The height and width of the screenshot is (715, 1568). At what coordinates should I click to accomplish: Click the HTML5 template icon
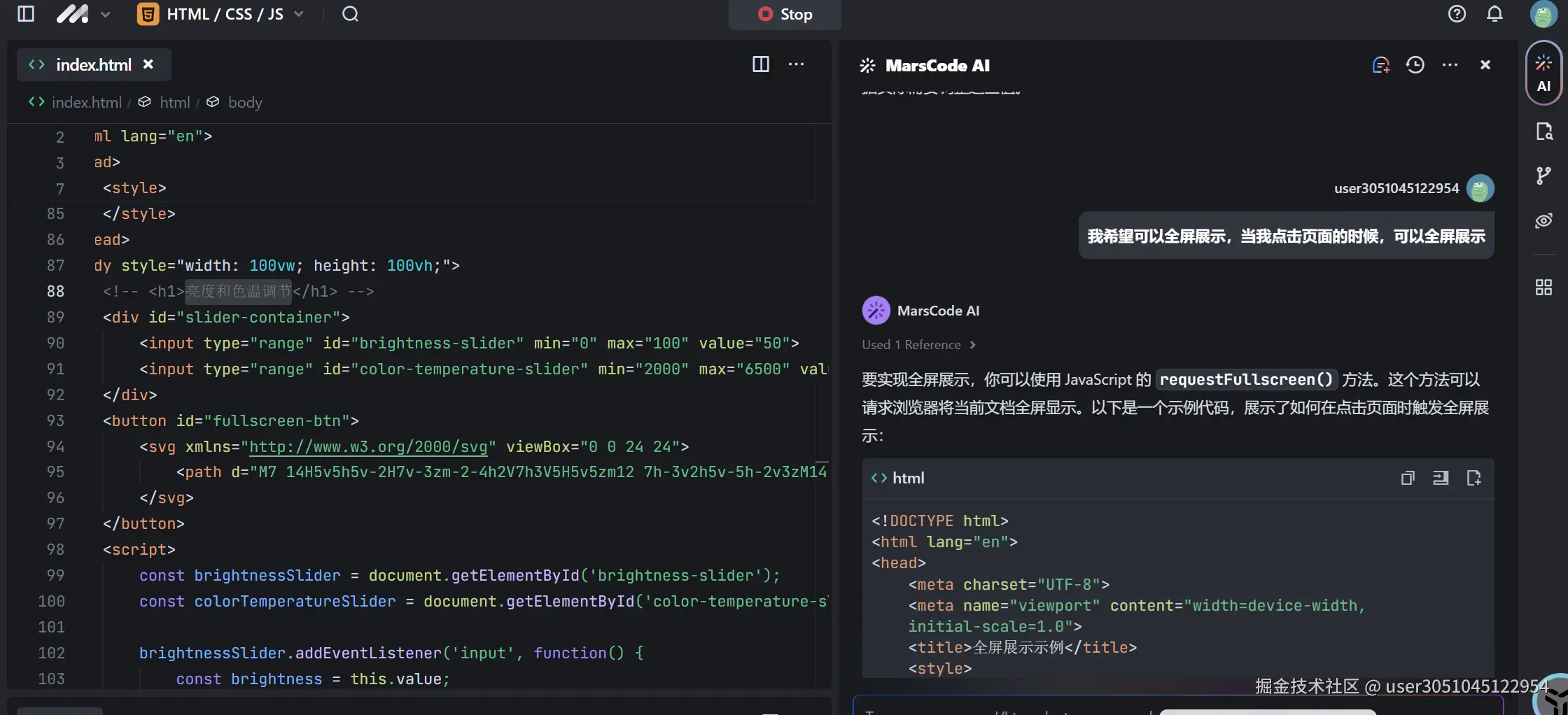148,14
